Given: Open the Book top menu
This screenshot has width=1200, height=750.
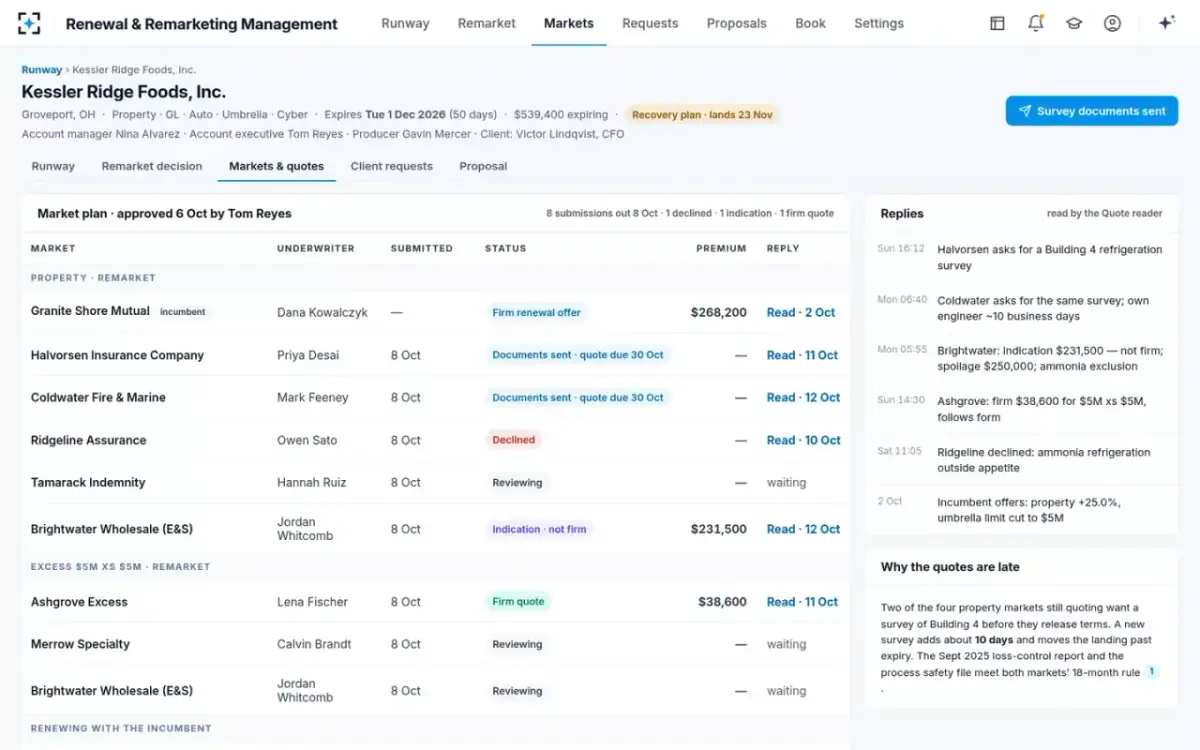Looking at the screenshot, I should pyautogui.click(x=811, y=23).
